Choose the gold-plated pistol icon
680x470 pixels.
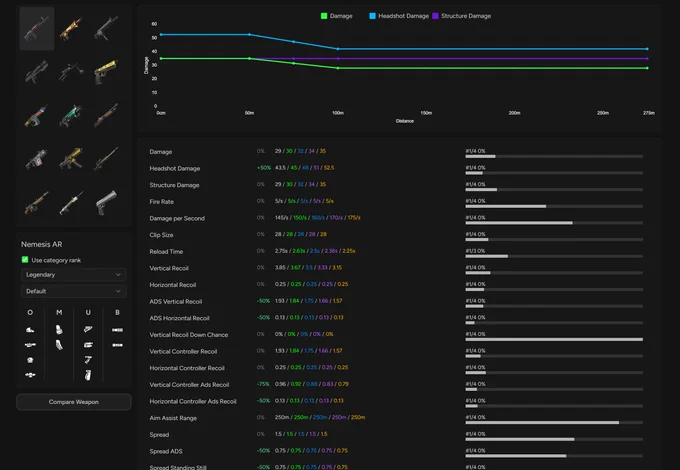pos(106,72)
